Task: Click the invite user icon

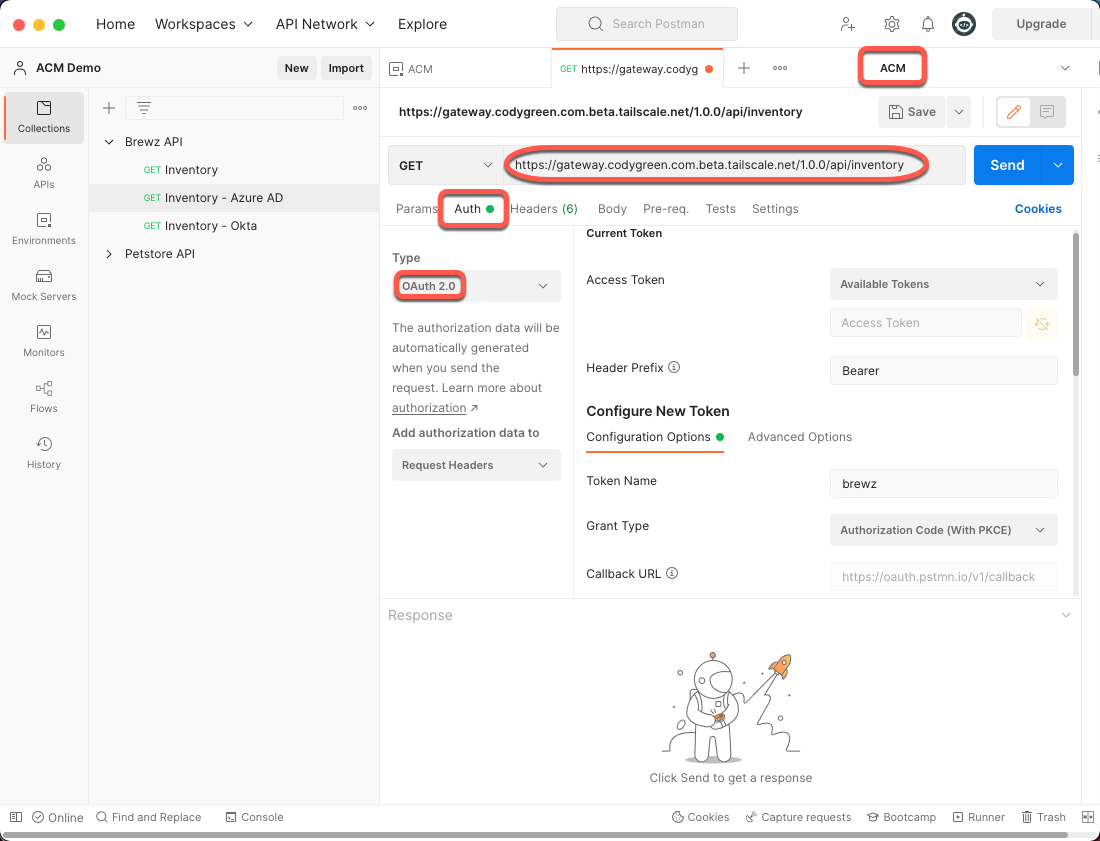Action: (848, 24)
